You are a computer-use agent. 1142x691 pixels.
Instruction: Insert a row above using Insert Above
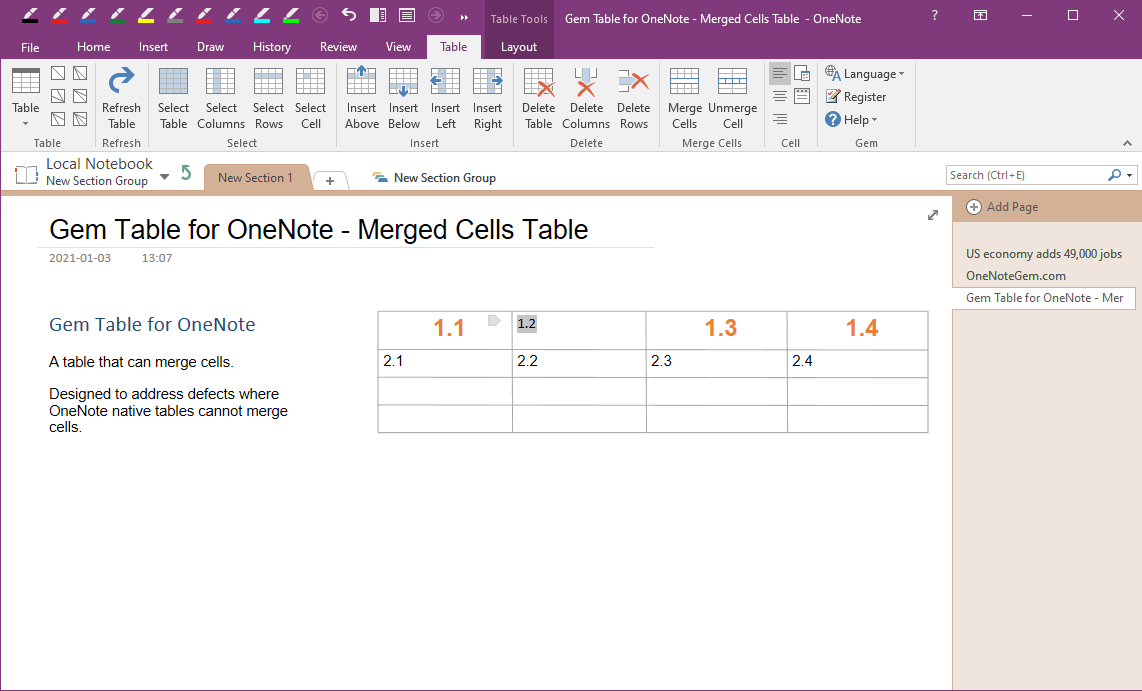(361, 95)
